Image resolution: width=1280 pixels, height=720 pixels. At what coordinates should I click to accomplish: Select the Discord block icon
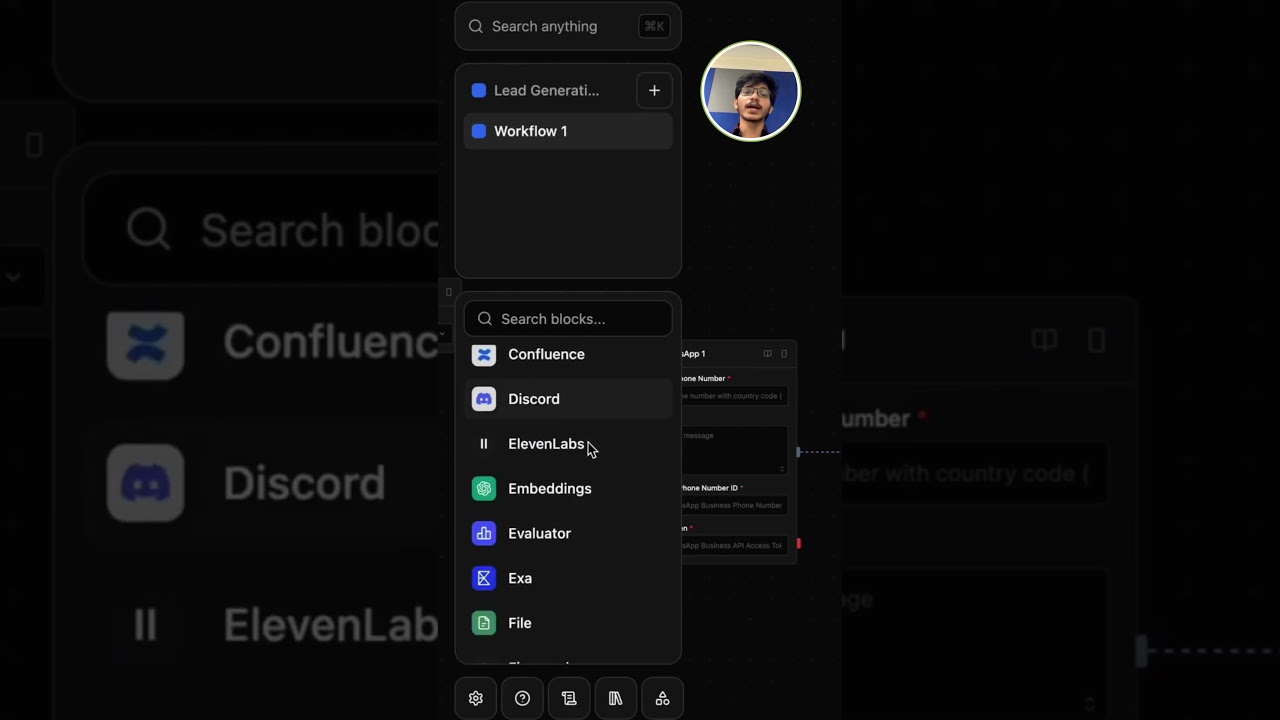pyautogui.click(x=484, y=399)
